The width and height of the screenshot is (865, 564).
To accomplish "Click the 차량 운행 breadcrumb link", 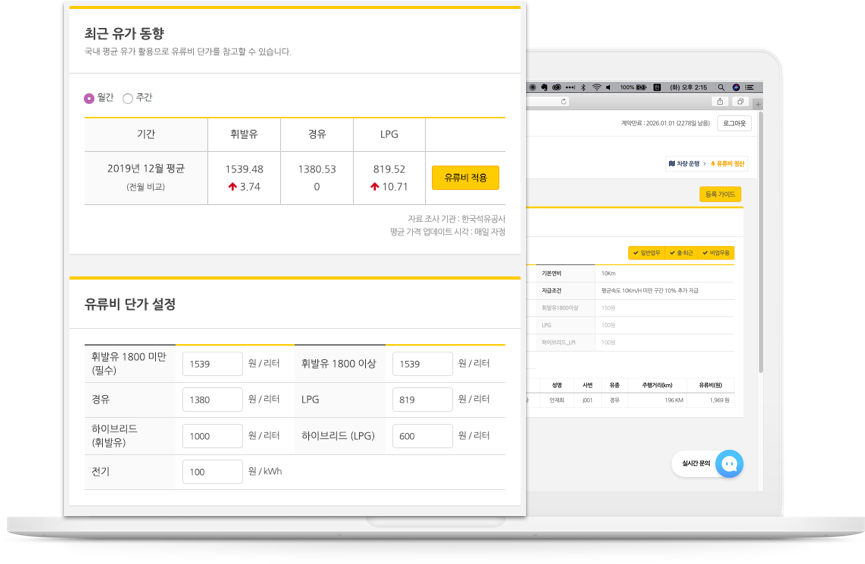I will coord(684,163).
